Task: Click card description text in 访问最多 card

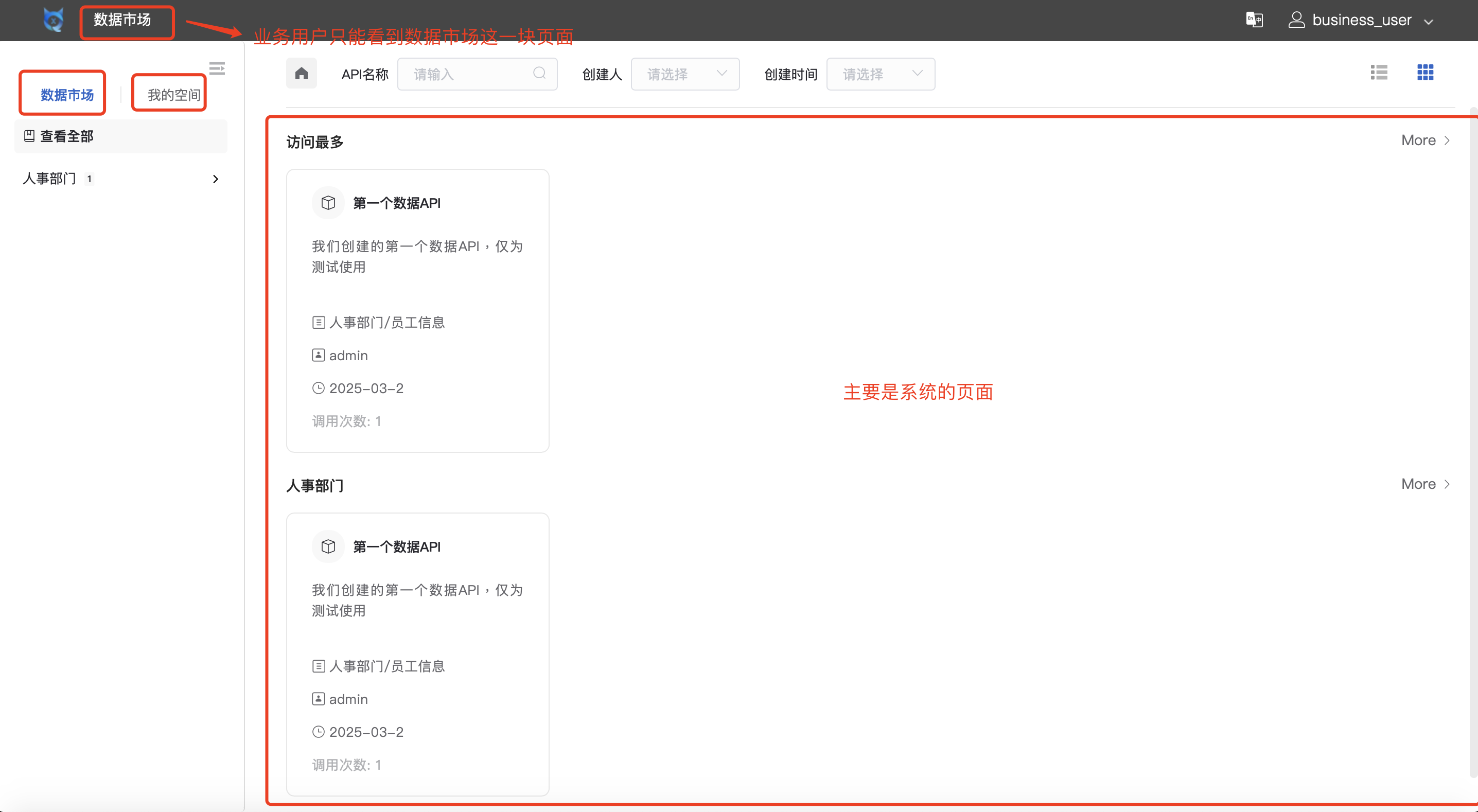Action: coord(418,256)
